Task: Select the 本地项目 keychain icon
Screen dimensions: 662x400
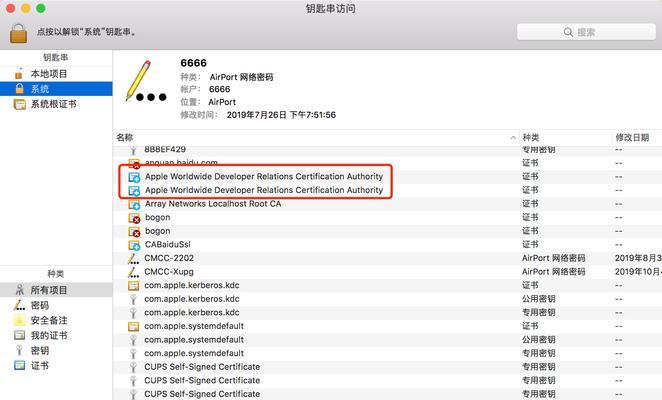Action: [x=19, y=74]
